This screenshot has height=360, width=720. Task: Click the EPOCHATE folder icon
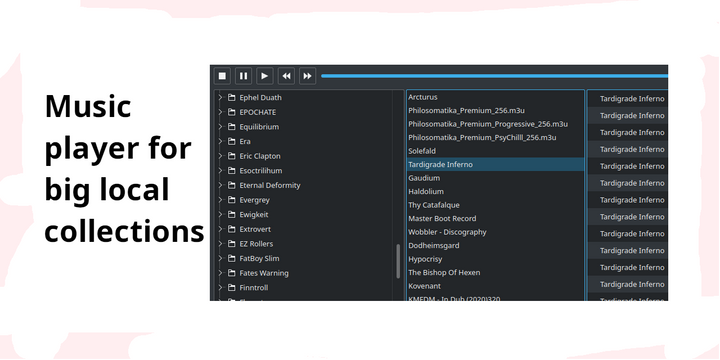231,112
